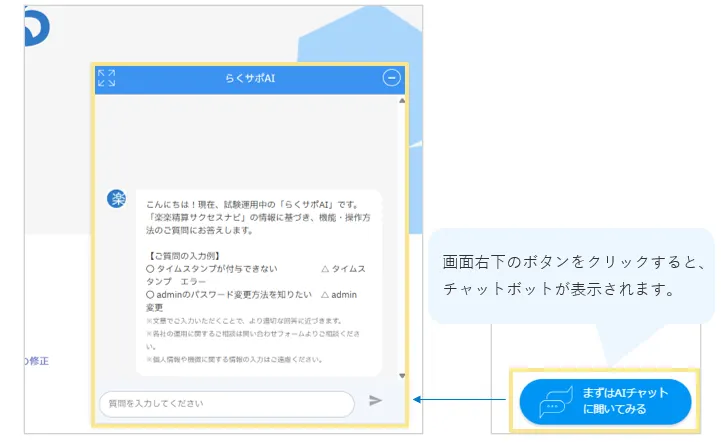Click the 修正 link on left edge
The width and height of the screenshot is (722, 443).
pyautogui.click(x=37, y=360)
